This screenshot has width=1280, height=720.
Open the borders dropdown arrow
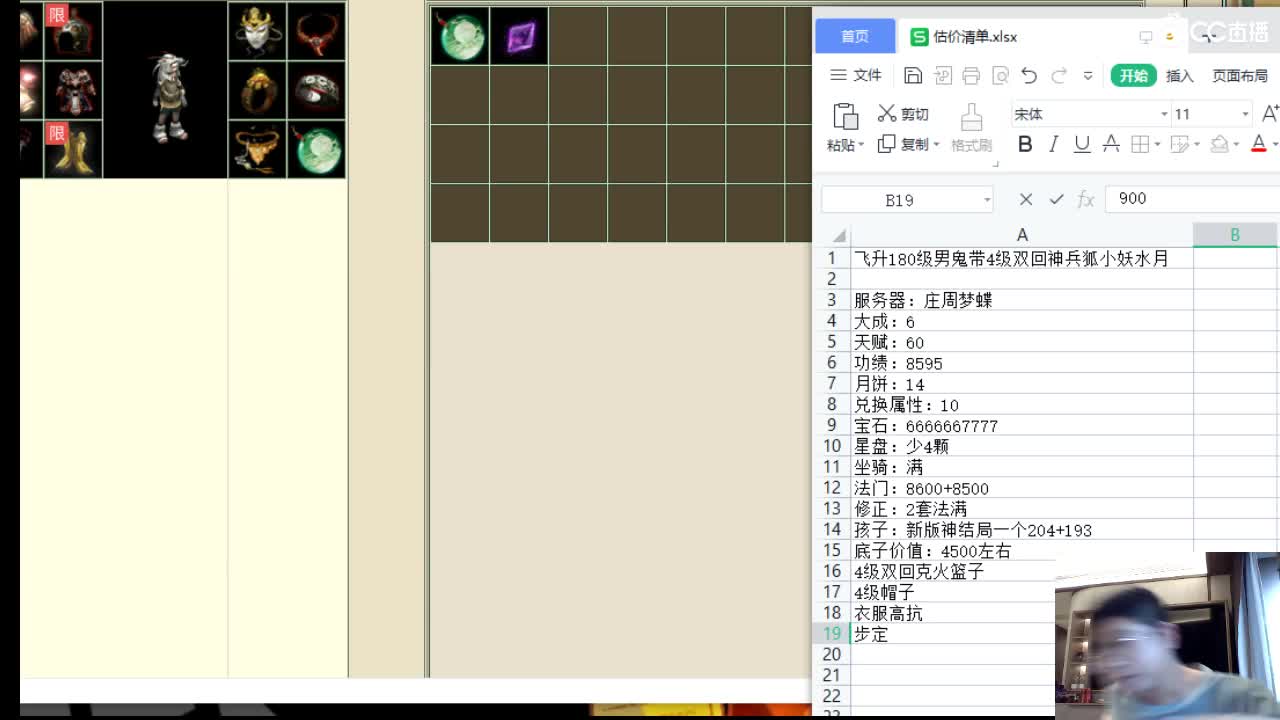click(1157, 145)
